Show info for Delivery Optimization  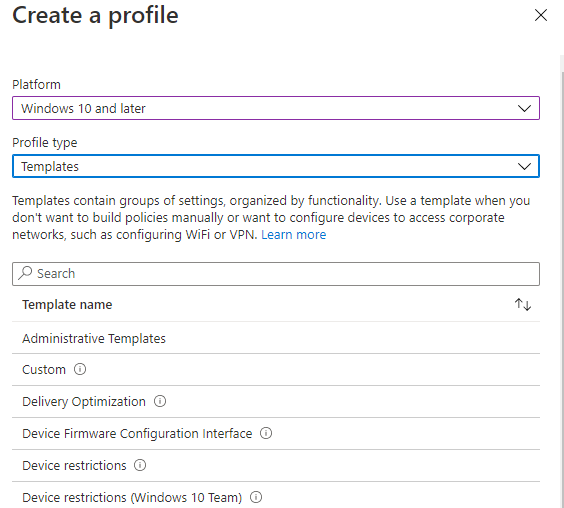(x=160, y=401)
